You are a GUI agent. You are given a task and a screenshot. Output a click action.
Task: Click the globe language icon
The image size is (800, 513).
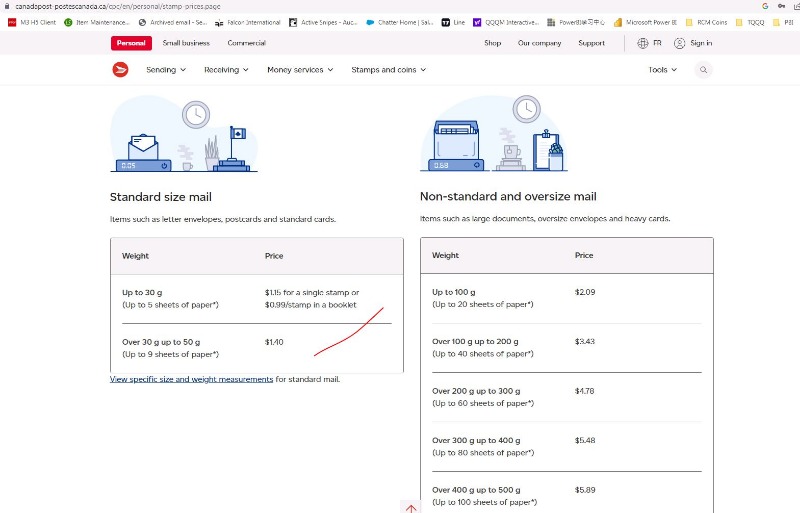click(642, 43)
